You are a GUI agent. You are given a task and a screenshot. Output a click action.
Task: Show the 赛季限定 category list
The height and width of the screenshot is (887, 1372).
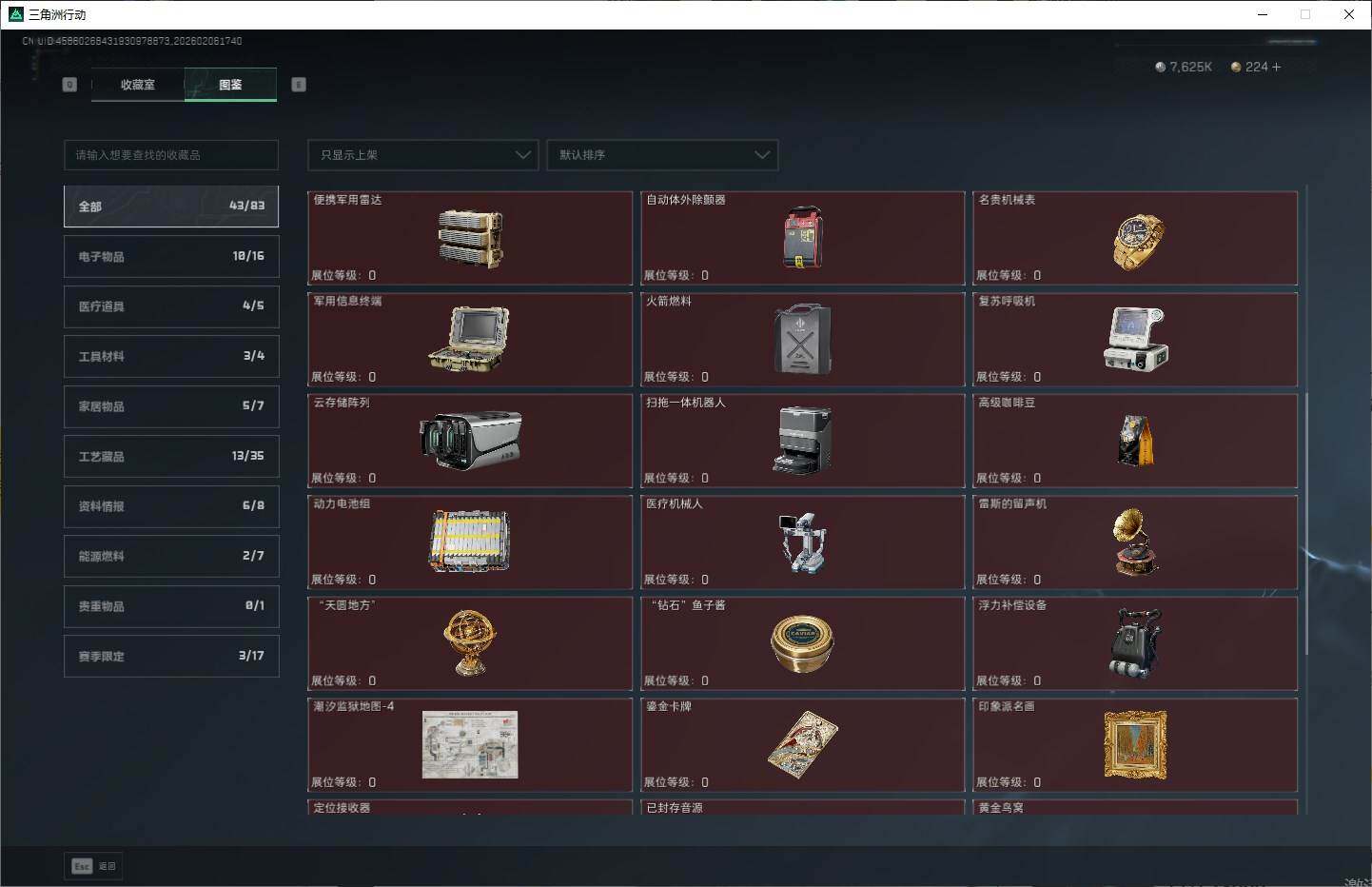pyautogui.click(x=171, y=657)
